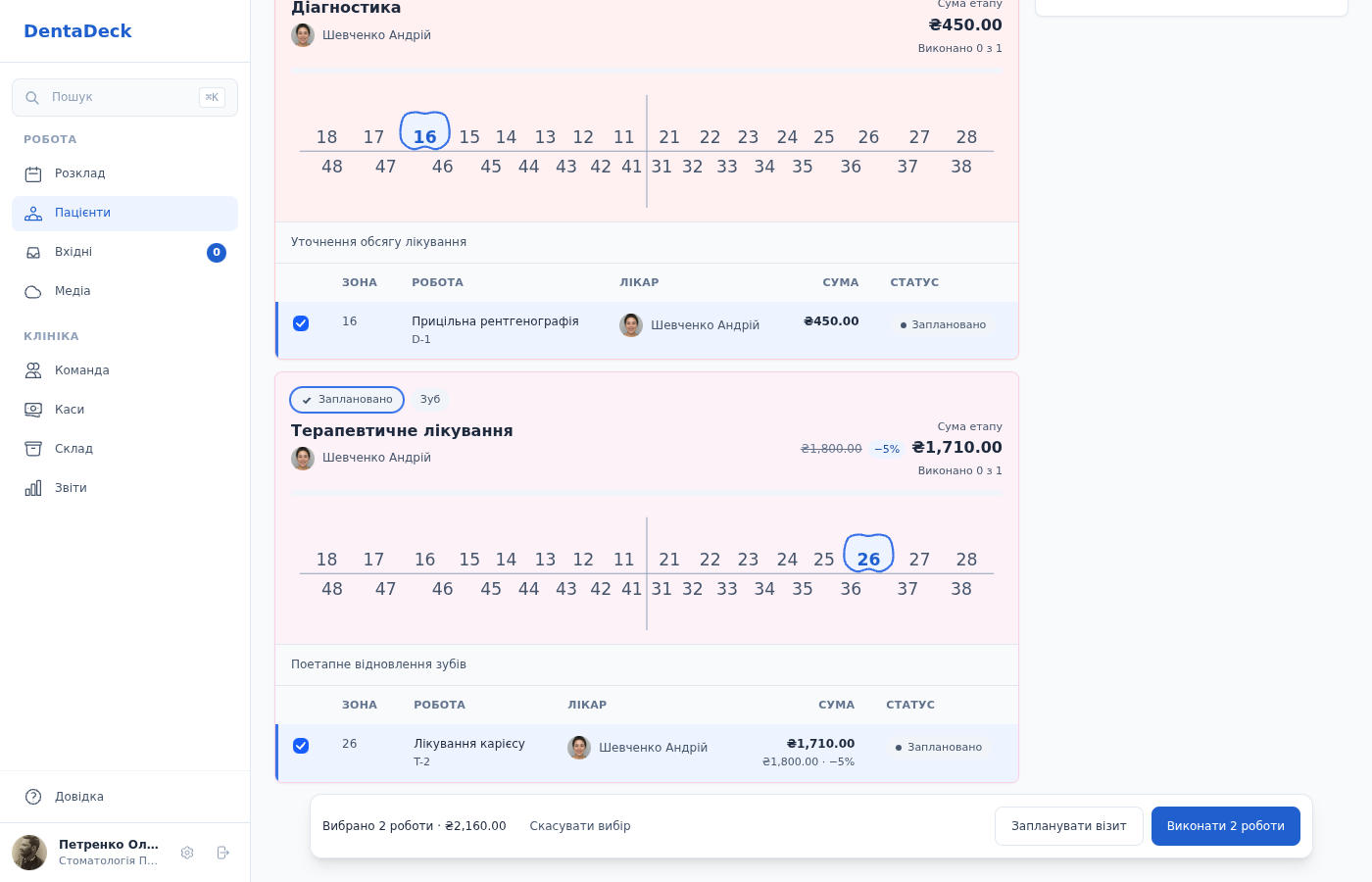This screenshot has height=882, width=1372.
Task: Open the Звіти bar chart icon
Action: tap(33, 488)
